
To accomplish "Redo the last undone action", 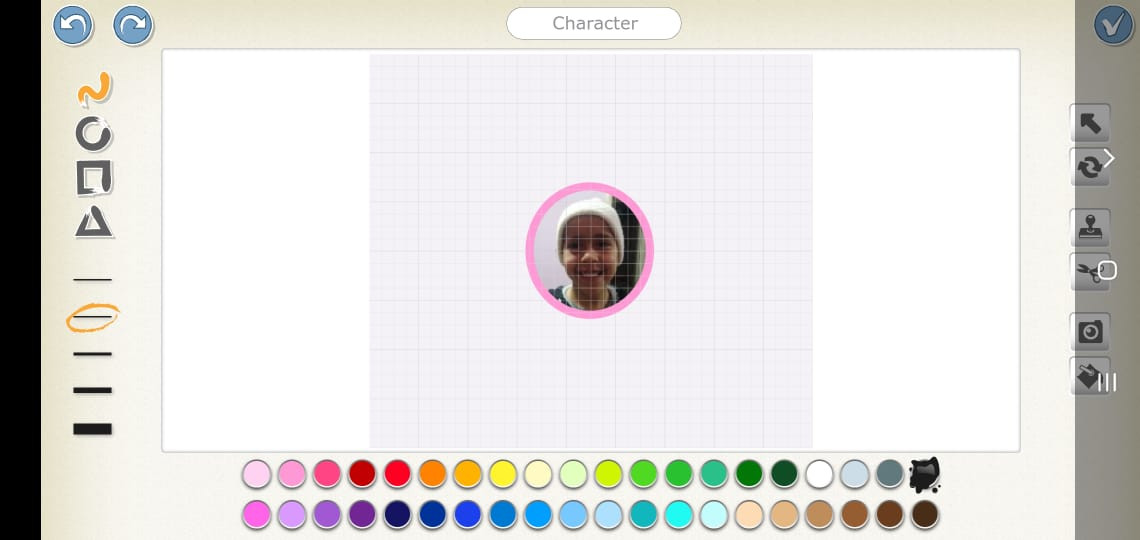I will 133,25.
